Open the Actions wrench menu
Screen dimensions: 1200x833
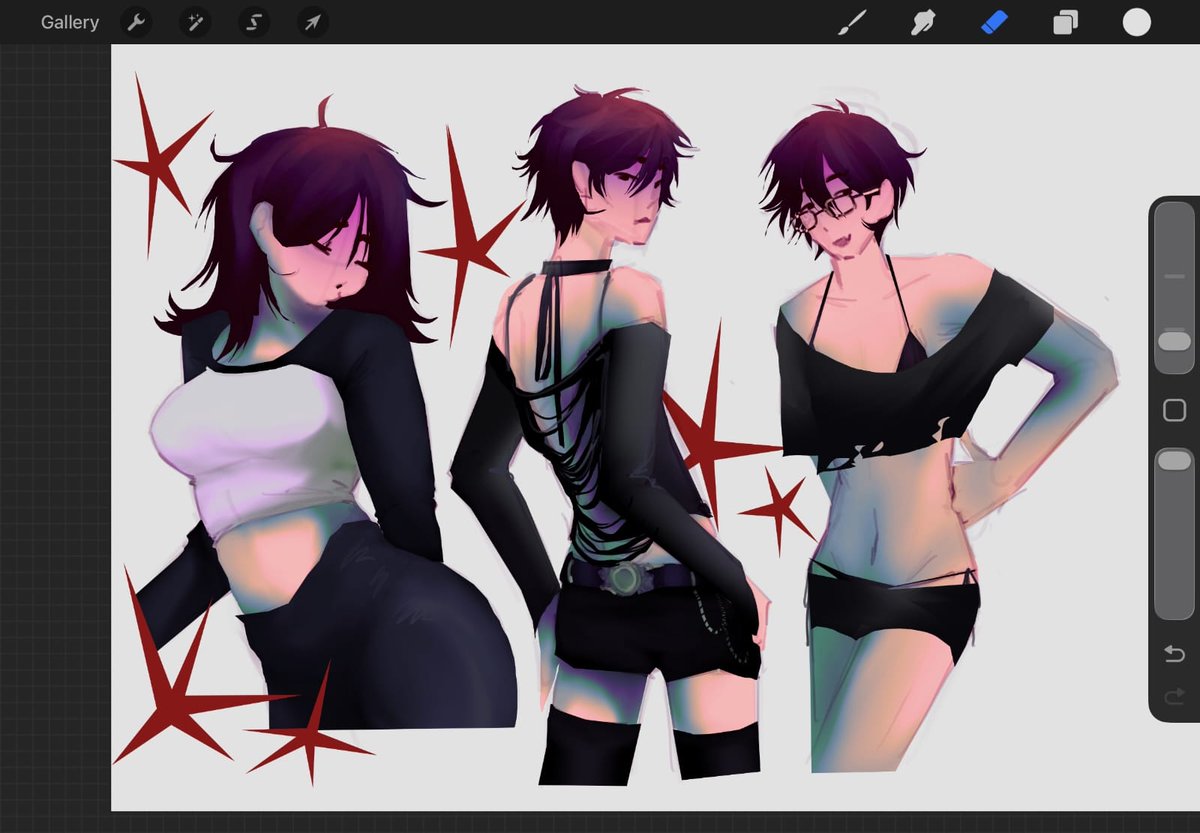point(136,22)
